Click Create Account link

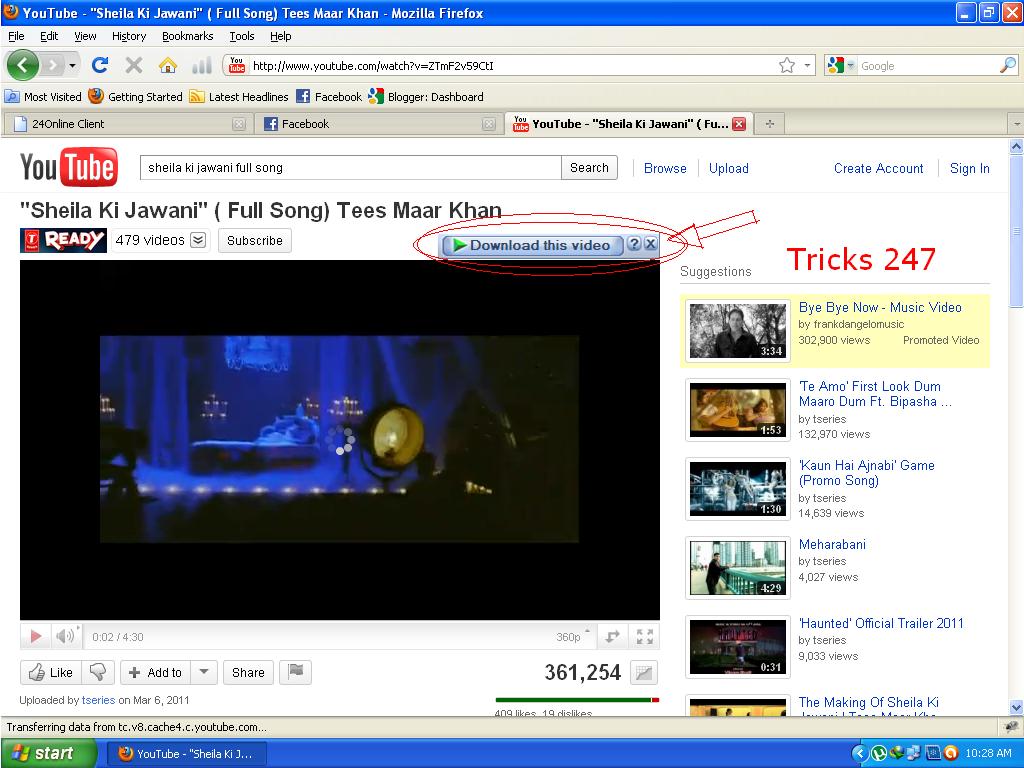point(878,168)
